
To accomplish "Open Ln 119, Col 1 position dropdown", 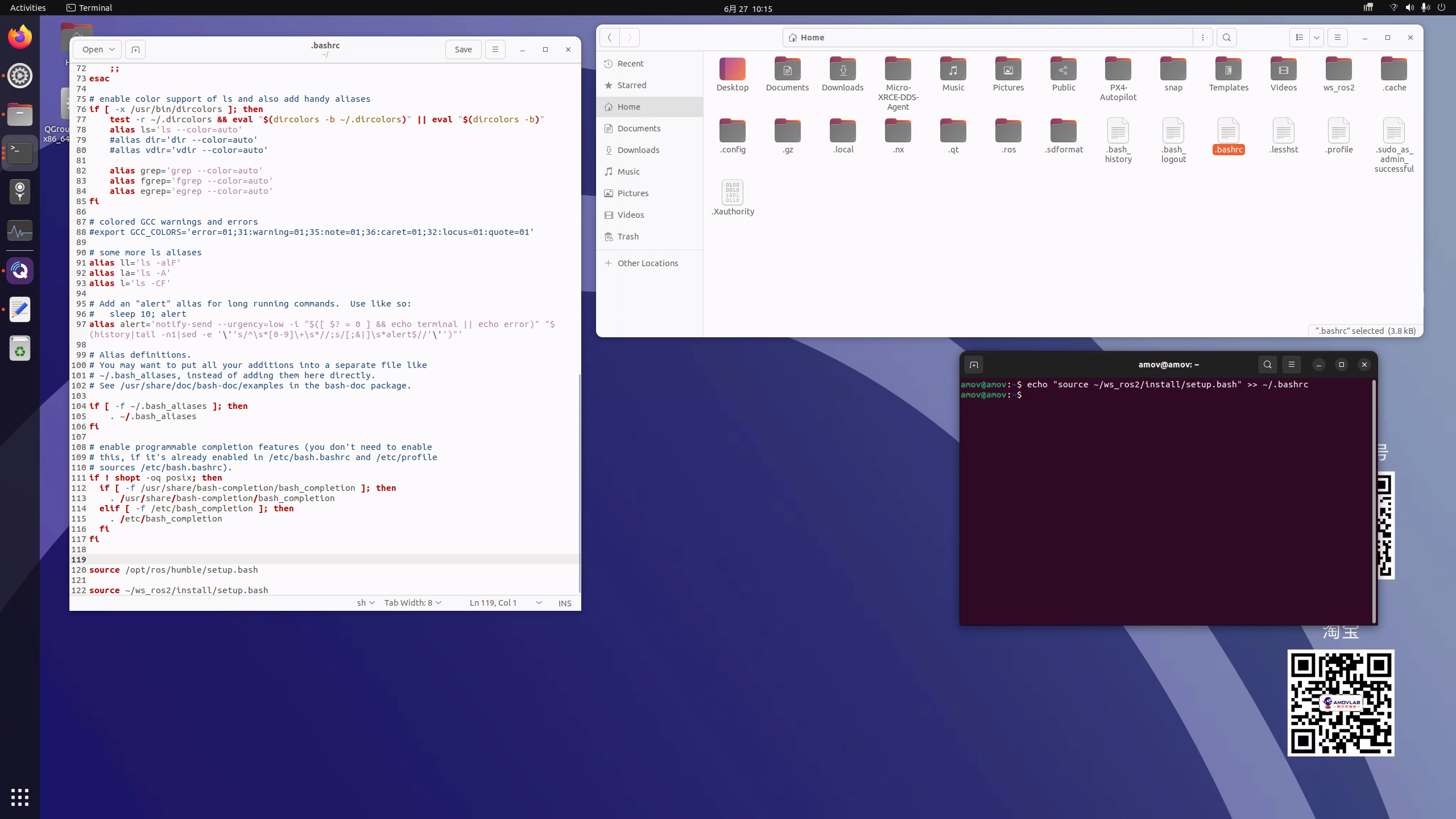I will pyautogui.click(x=506, y=603).
